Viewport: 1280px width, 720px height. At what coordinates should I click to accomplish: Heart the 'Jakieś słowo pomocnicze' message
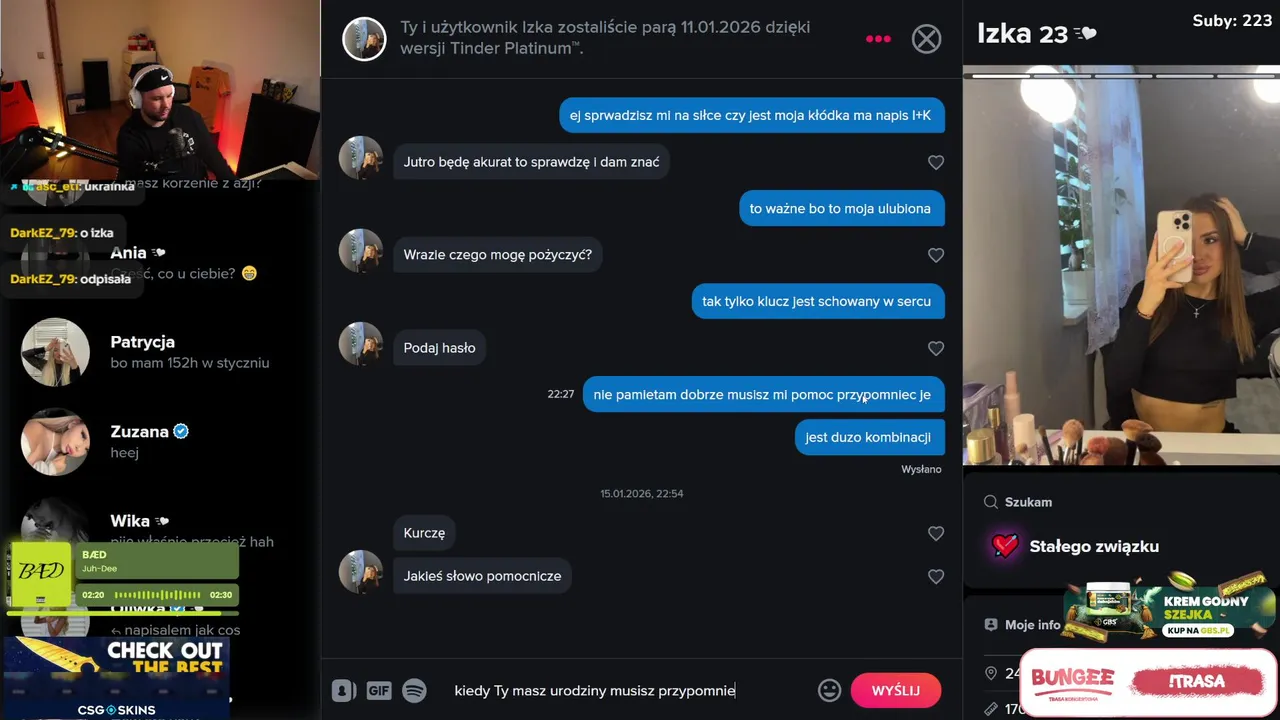(936, 576)
